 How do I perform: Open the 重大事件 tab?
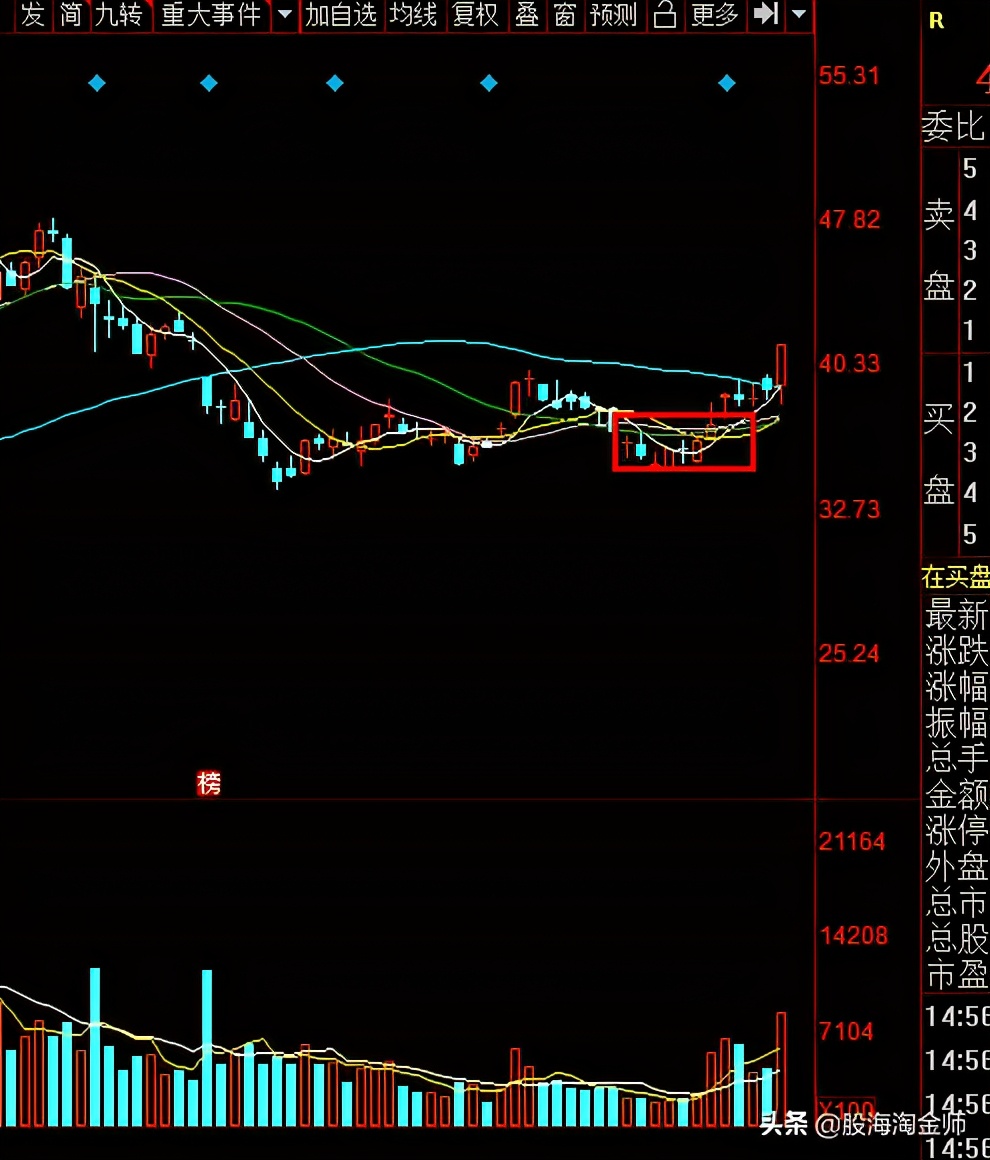point(211,15)
